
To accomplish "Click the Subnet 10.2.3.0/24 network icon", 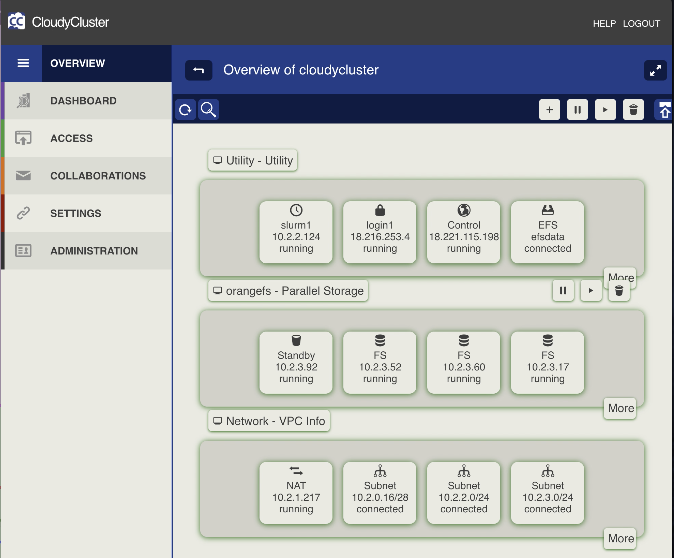I will [x=548, y=471].
